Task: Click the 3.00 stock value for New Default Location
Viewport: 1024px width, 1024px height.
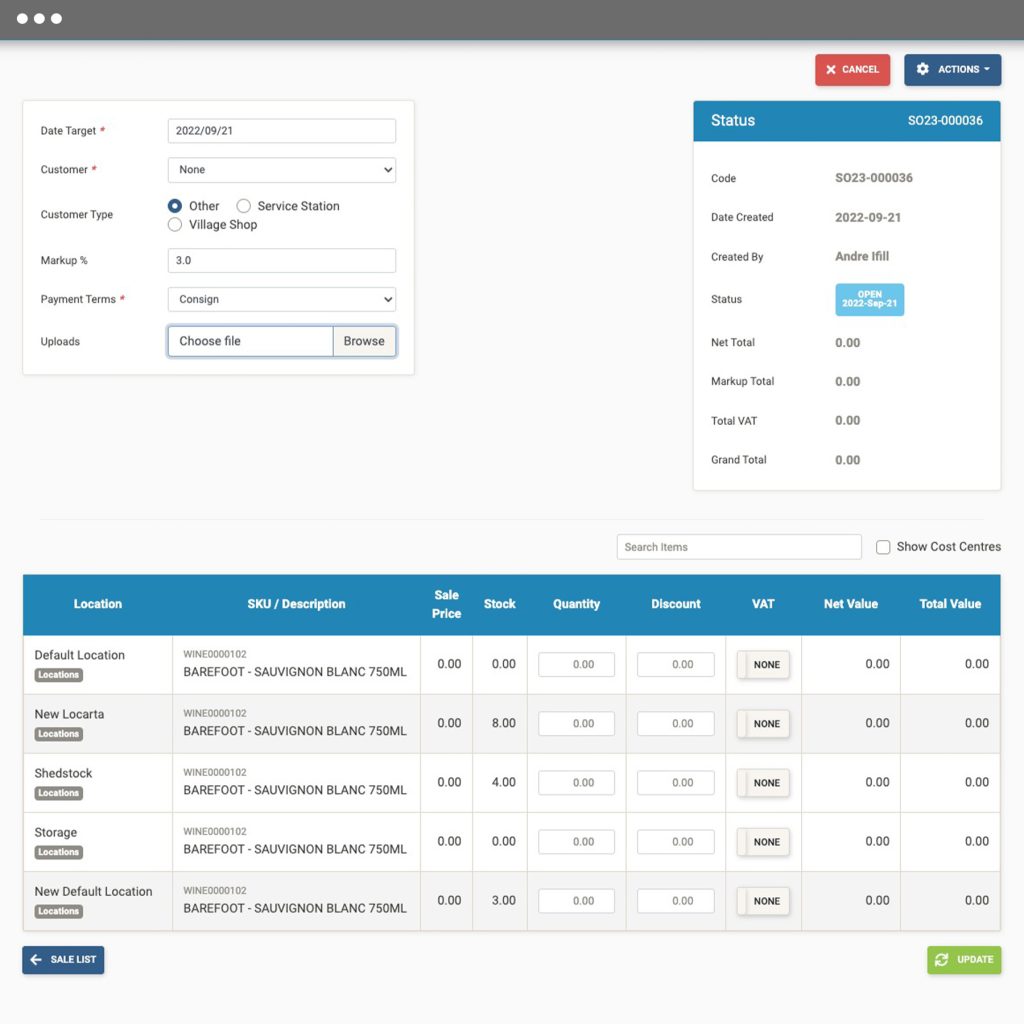Action: pyautogui.click(x=504, y=900)
